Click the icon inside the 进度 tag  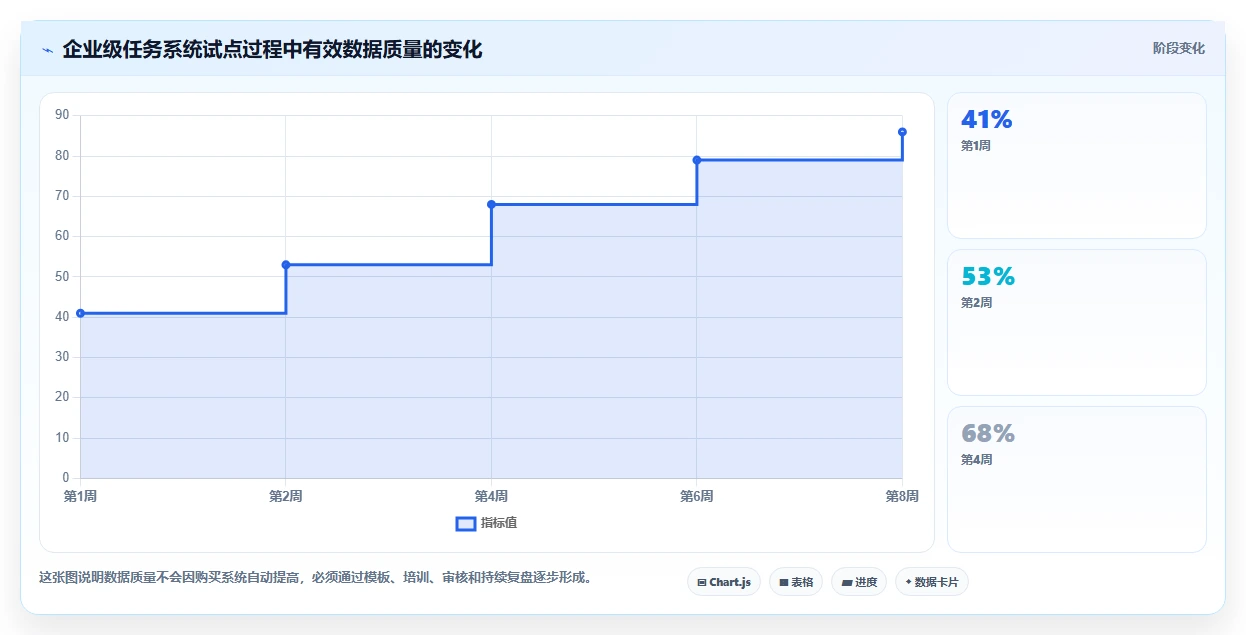click(x=847, y=582)
